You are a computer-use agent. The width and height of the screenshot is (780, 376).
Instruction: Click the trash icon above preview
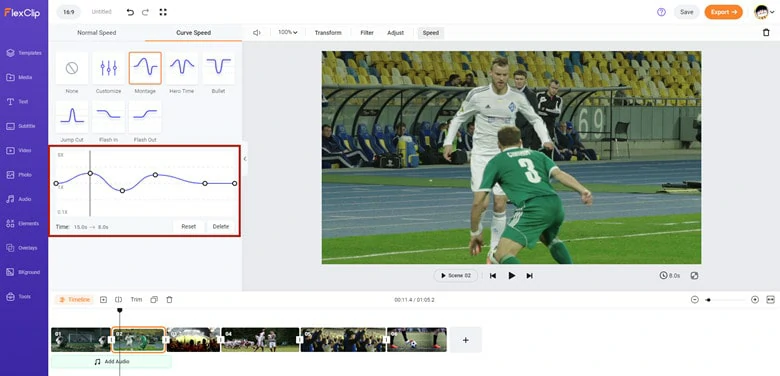pyautogui.click(x=766, y=32)
